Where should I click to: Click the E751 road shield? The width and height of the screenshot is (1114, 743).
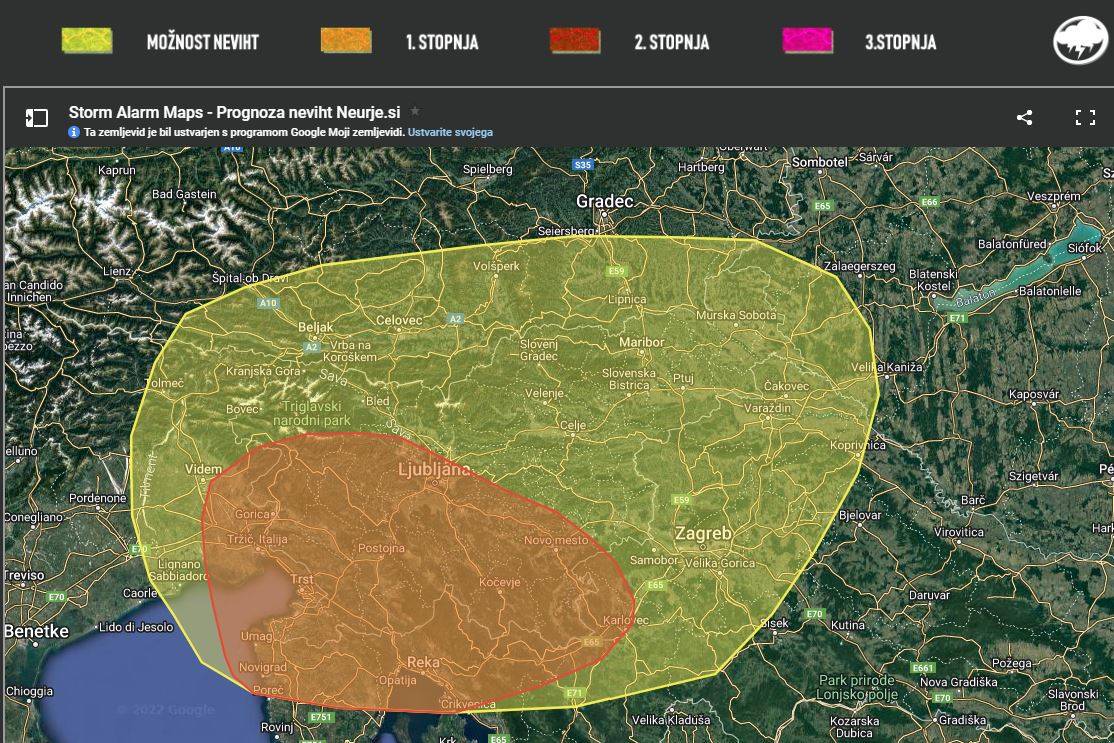pyautogui.click(x=321, y=717)
